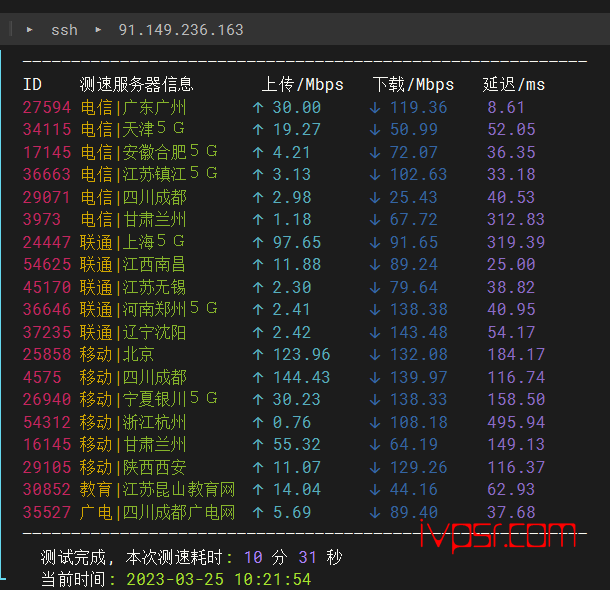The image size is (610, 590).
Task: Click latency value 312.83
Action: [516, 219]
